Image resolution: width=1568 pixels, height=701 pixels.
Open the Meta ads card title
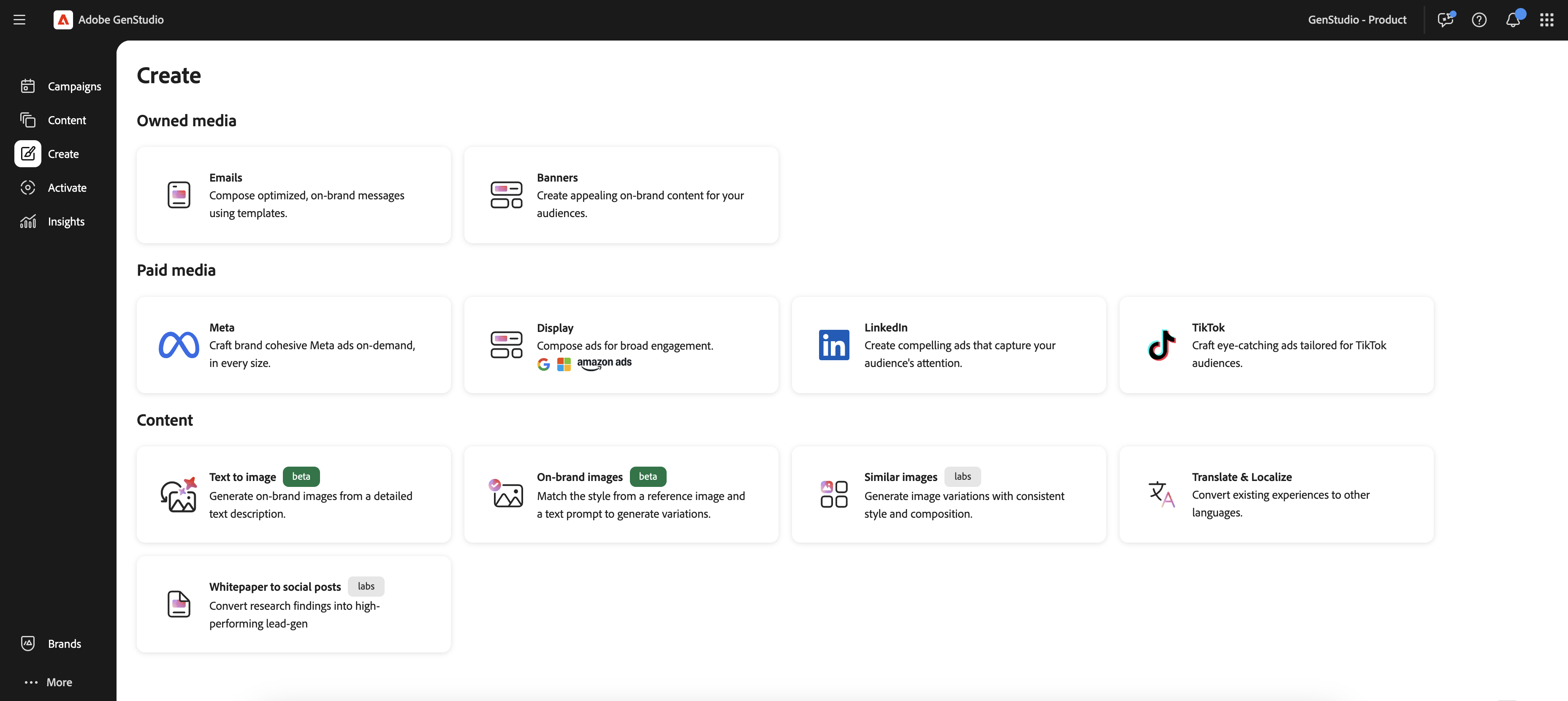[x=222, y=327]
